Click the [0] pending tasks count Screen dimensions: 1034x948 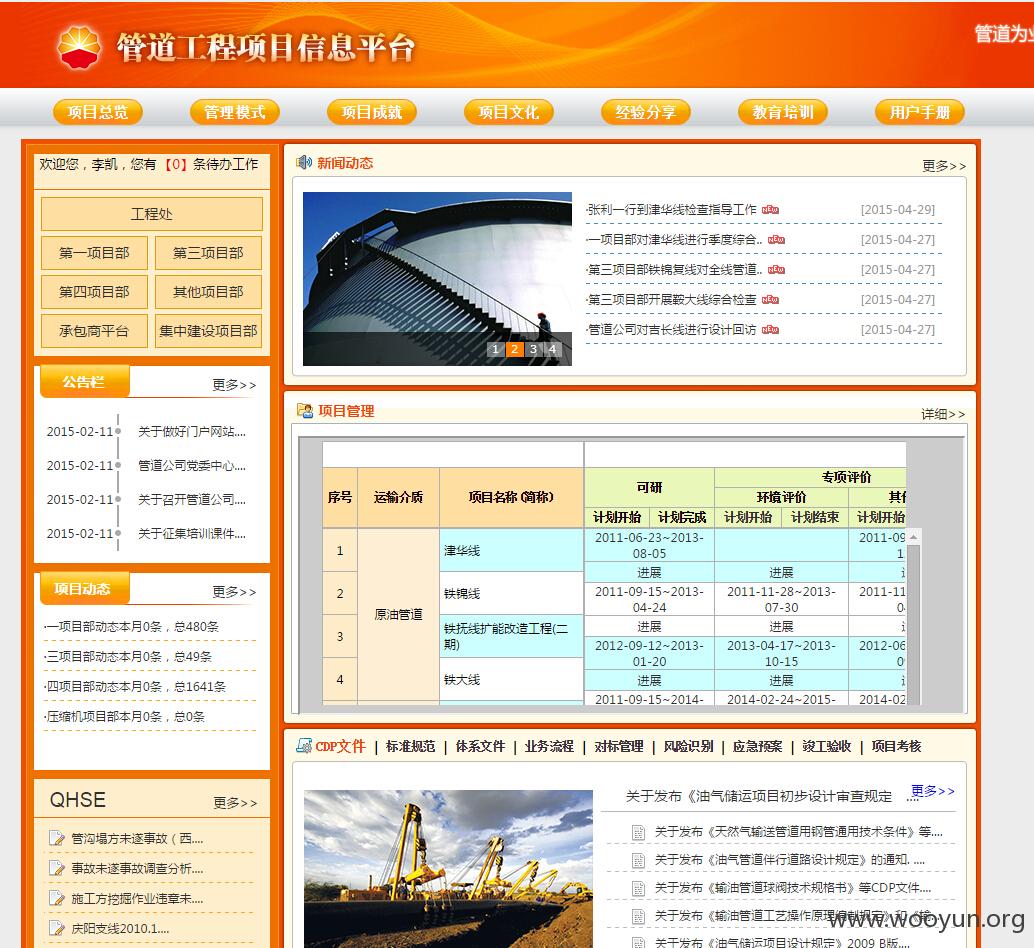click(175, 164)
